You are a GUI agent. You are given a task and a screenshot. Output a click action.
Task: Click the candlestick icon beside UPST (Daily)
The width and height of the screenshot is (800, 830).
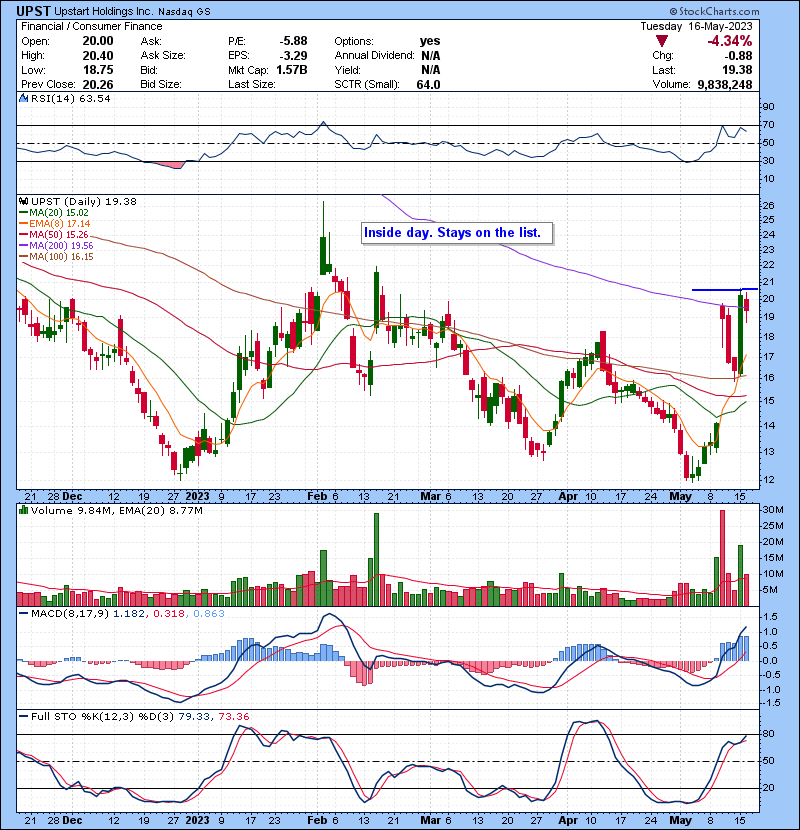click(x=23, y=201)
